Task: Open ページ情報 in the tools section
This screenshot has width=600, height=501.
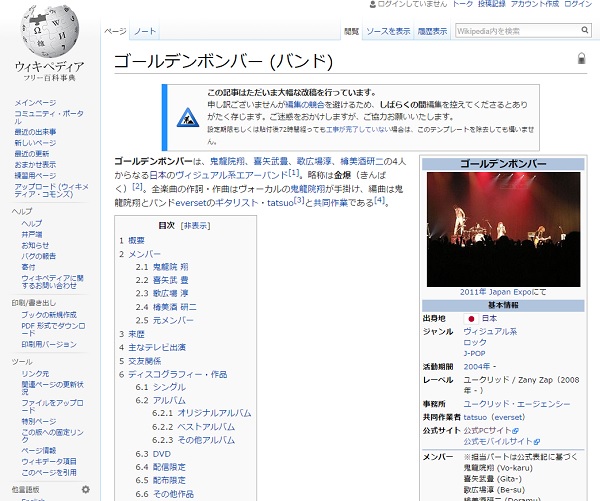Action: click(x=39, y=450)
